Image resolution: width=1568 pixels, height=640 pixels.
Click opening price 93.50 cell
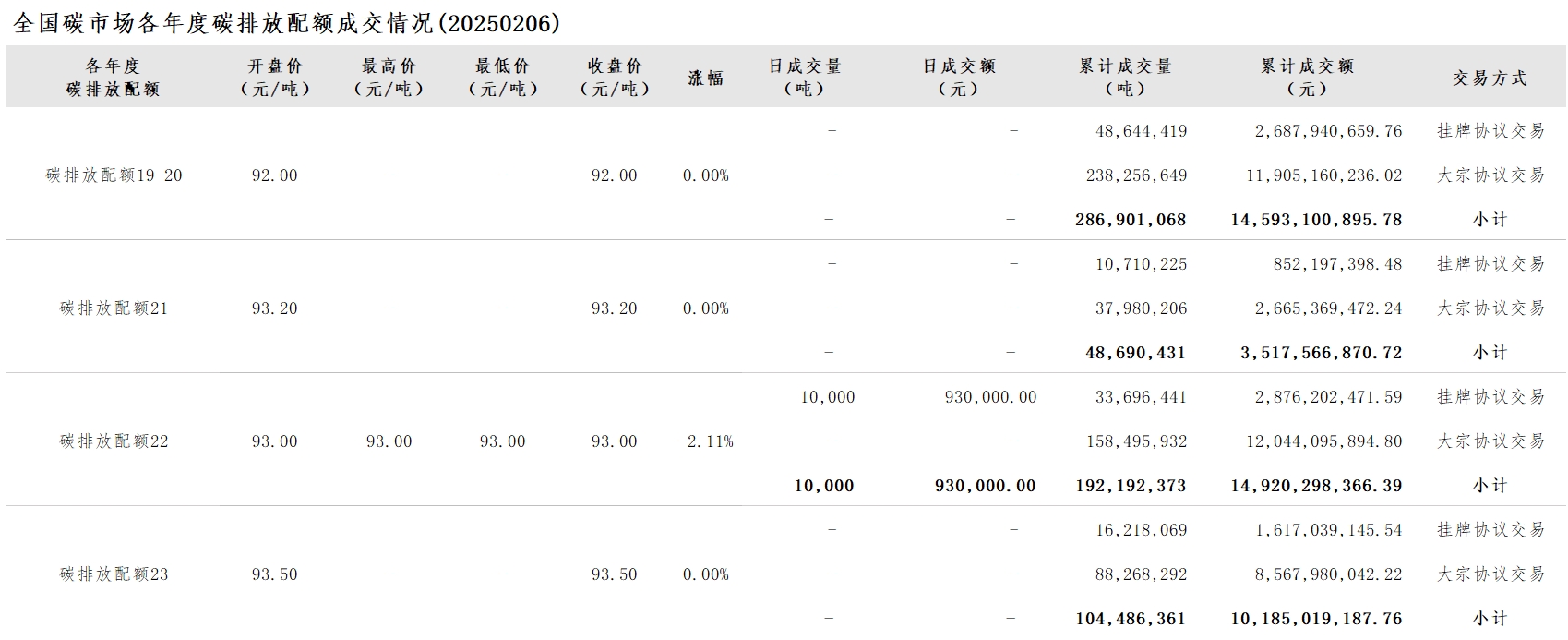[x=275, y=574]
